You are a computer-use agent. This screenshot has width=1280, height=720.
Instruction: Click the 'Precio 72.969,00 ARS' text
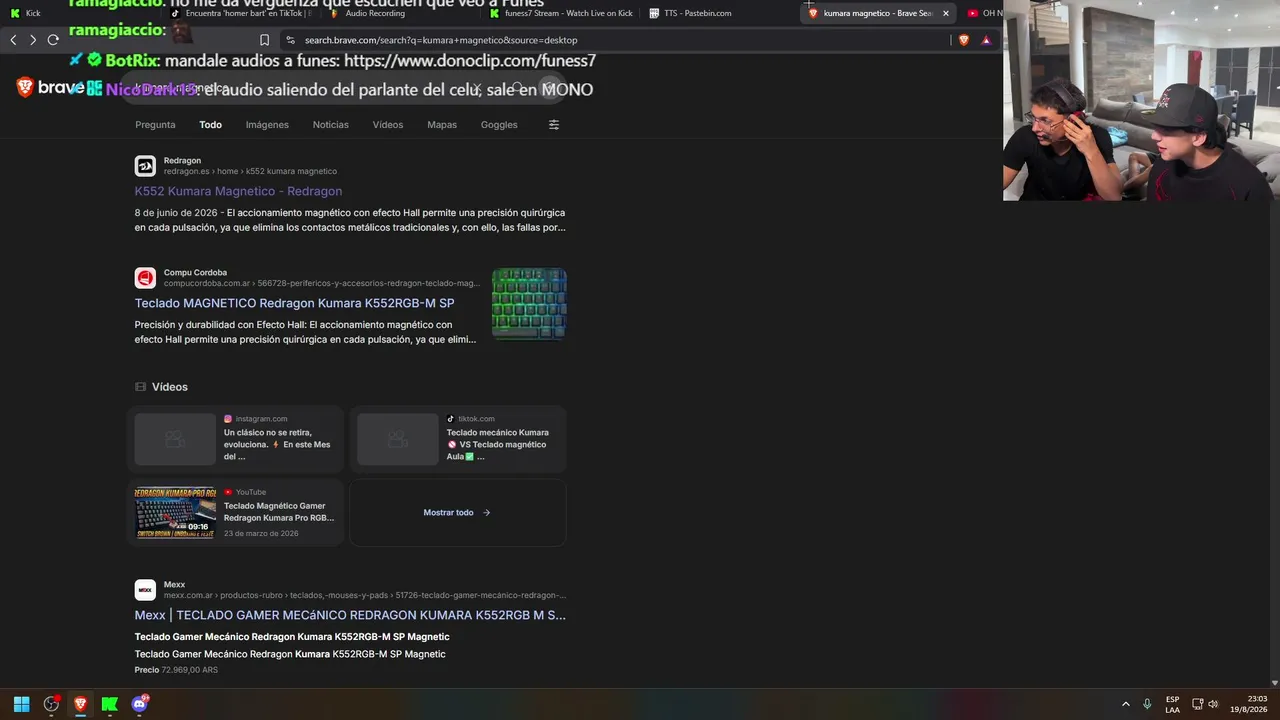pyautogui.click(x=176, y=670)
